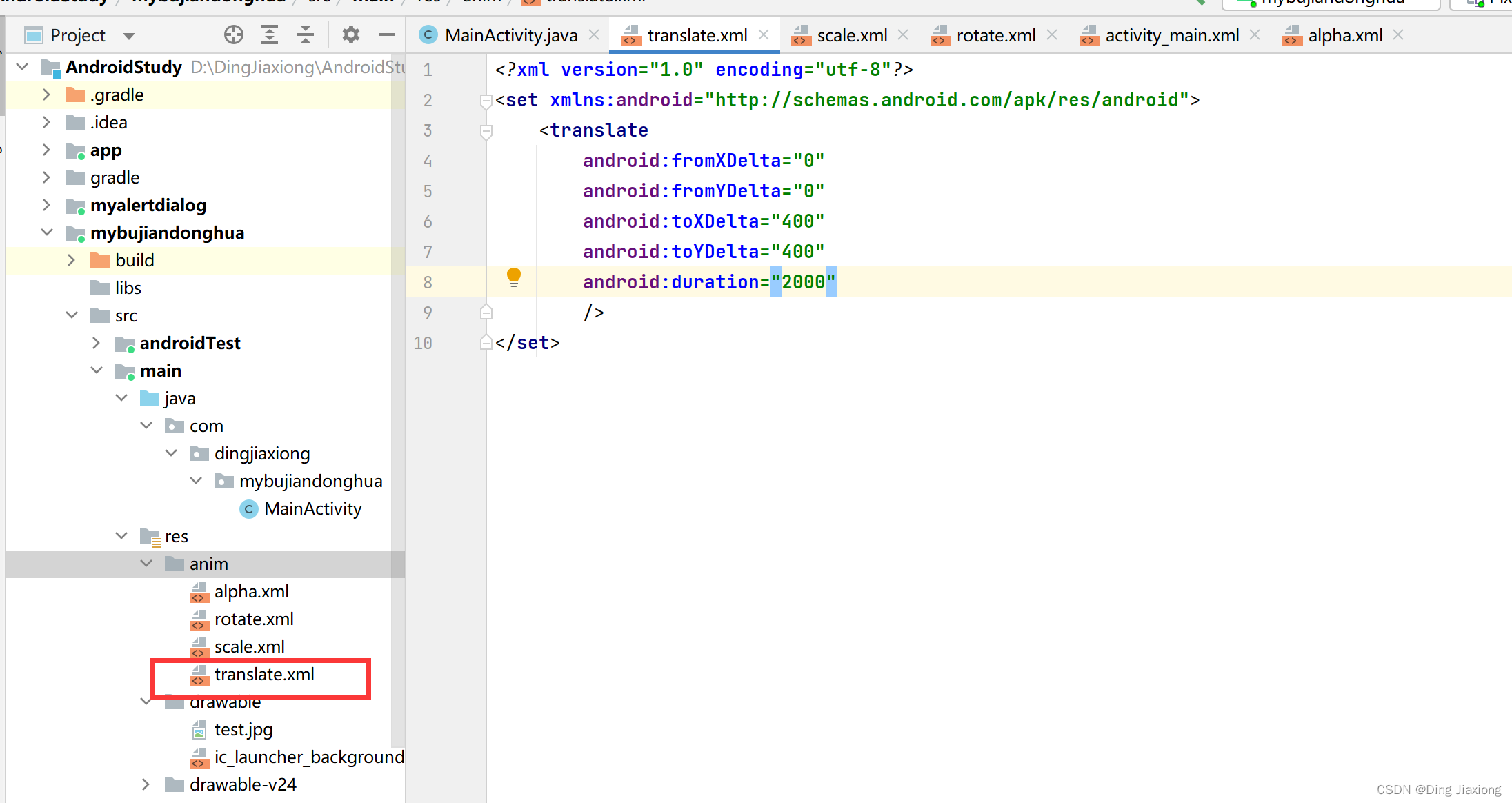Click the fold marker on the translate tag line

[x=486, y=132]
